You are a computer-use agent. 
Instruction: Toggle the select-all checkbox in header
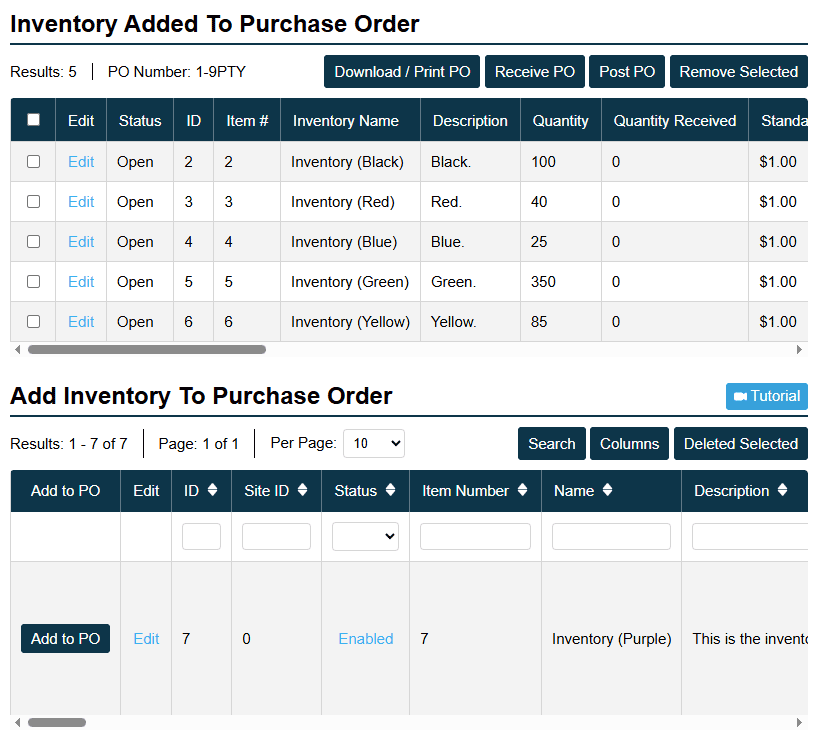33,120
